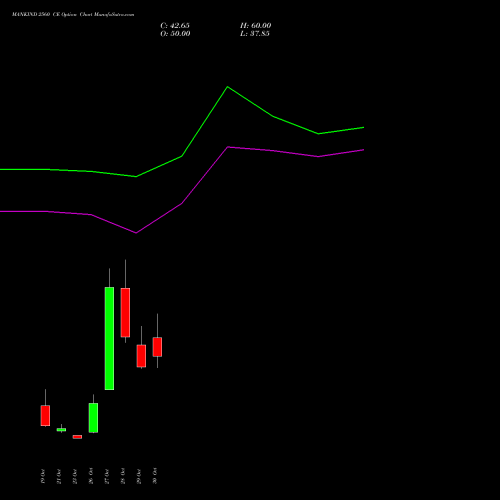
Task: Click the '29 Oct' date label
Action: [139, 476]
